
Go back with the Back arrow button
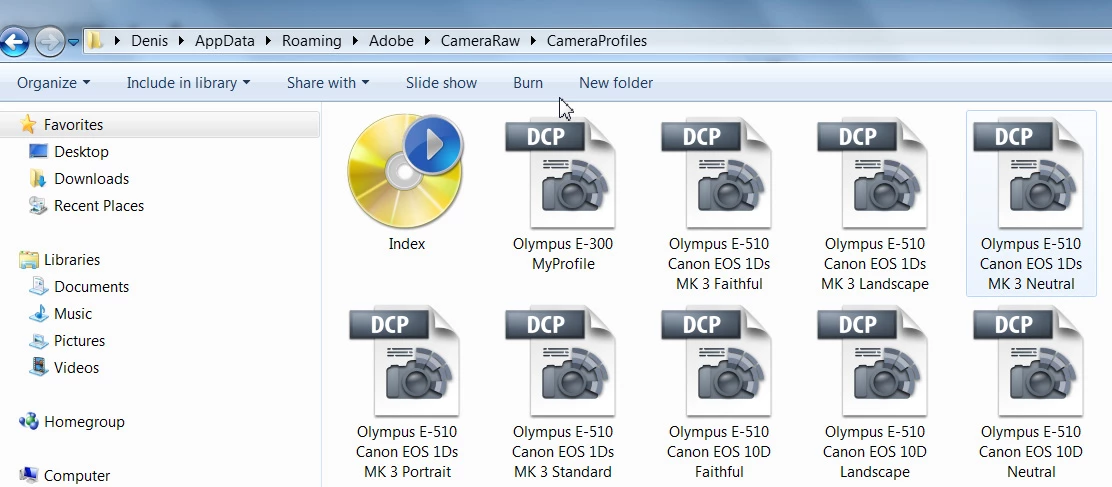pos(13,42)
